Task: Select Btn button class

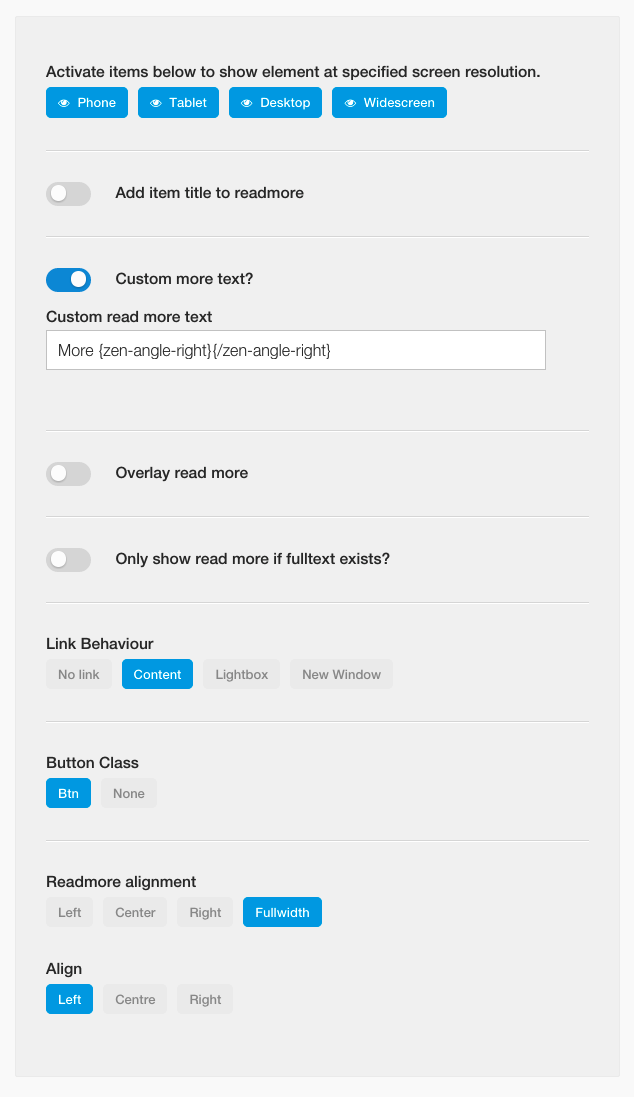Action: pos(69,793)
